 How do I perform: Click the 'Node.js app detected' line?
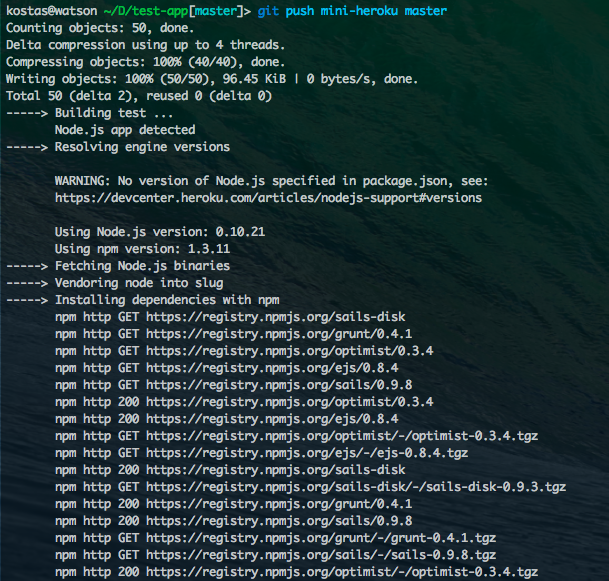[x=125, y=130]
